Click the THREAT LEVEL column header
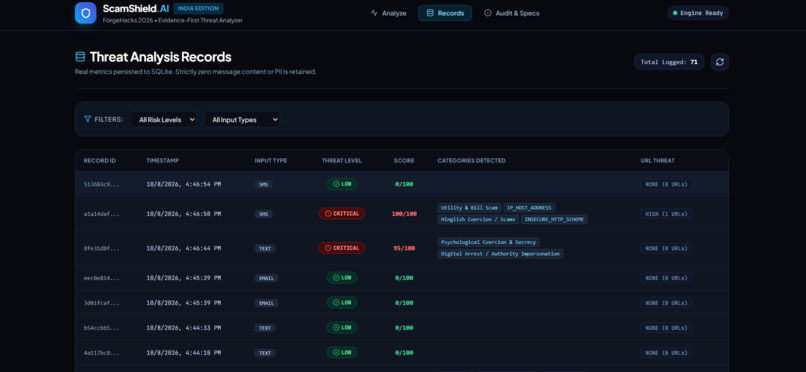The height and width of the screenshot is (372, 806). (x=342, y=161)
